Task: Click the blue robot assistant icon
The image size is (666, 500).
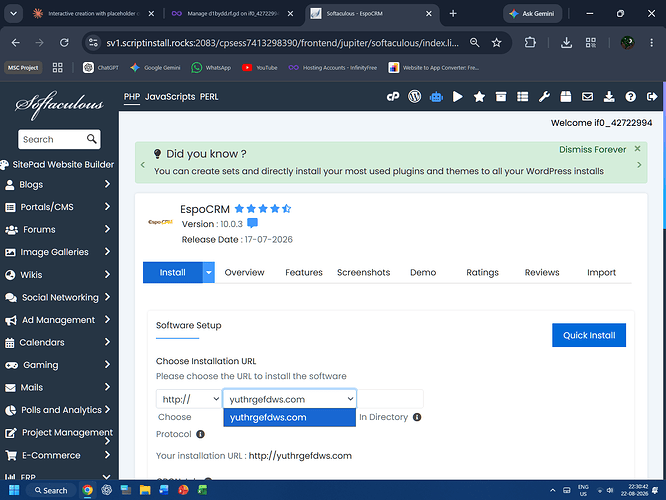Action: [436, 97]
